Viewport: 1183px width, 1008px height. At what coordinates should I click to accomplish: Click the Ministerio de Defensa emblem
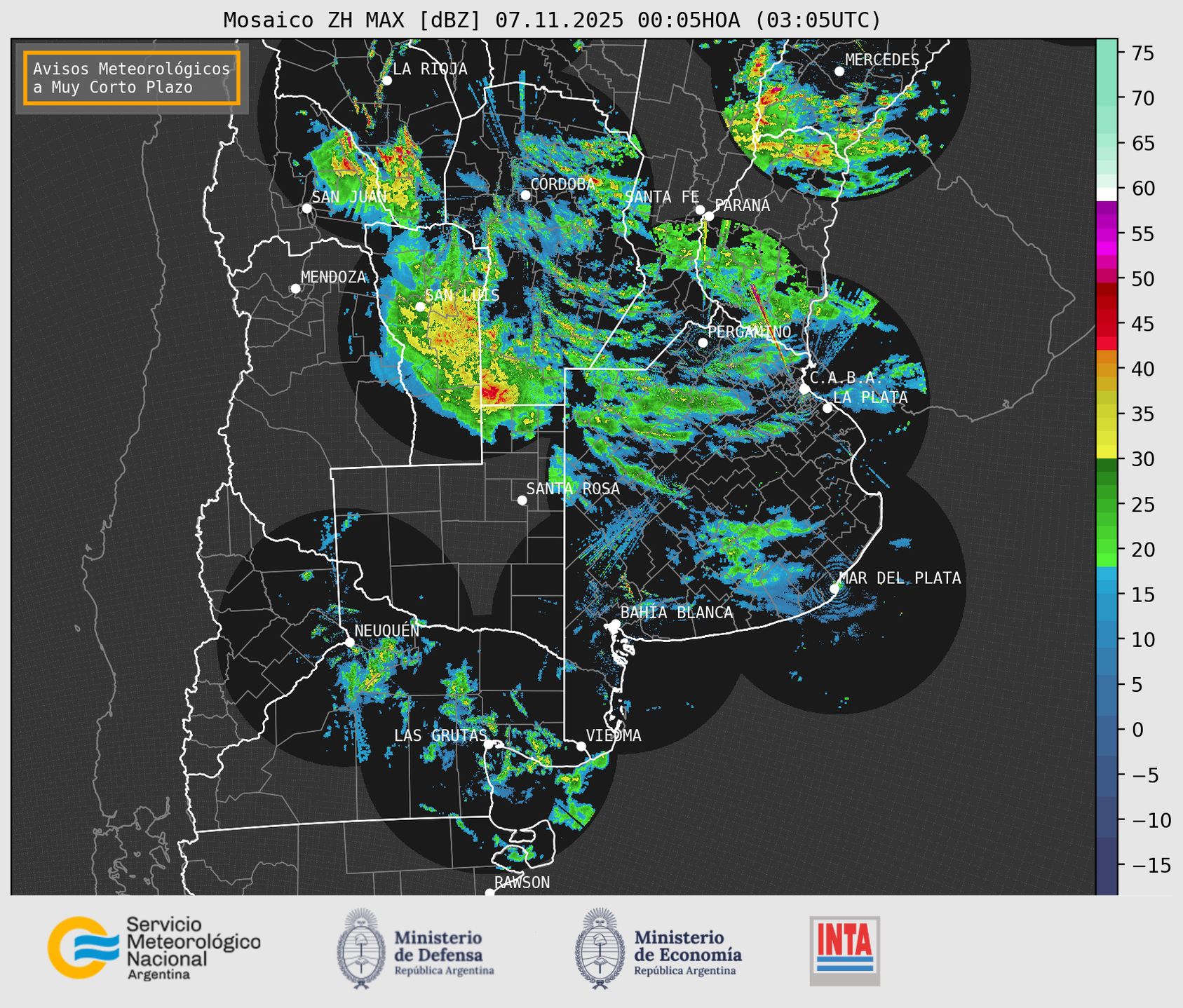tap(361, 948)
